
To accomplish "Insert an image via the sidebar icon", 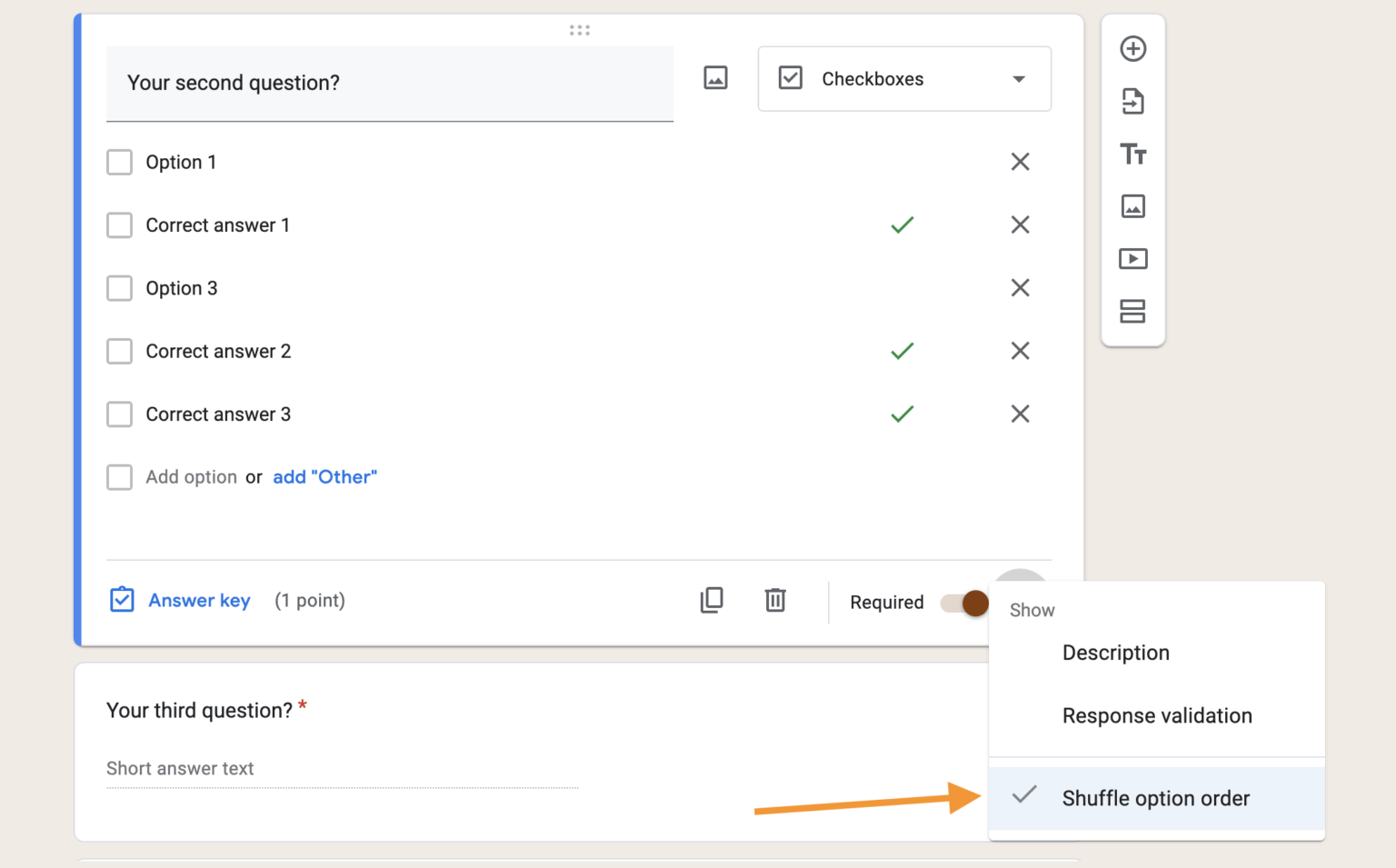I will 1132,206.
